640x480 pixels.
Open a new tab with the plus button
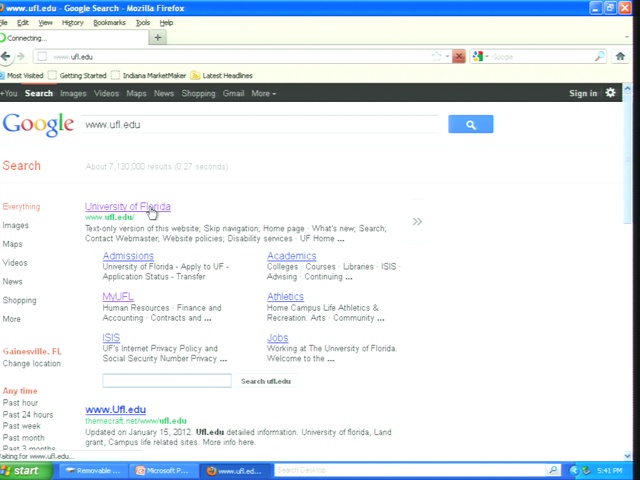coord(158,38)
